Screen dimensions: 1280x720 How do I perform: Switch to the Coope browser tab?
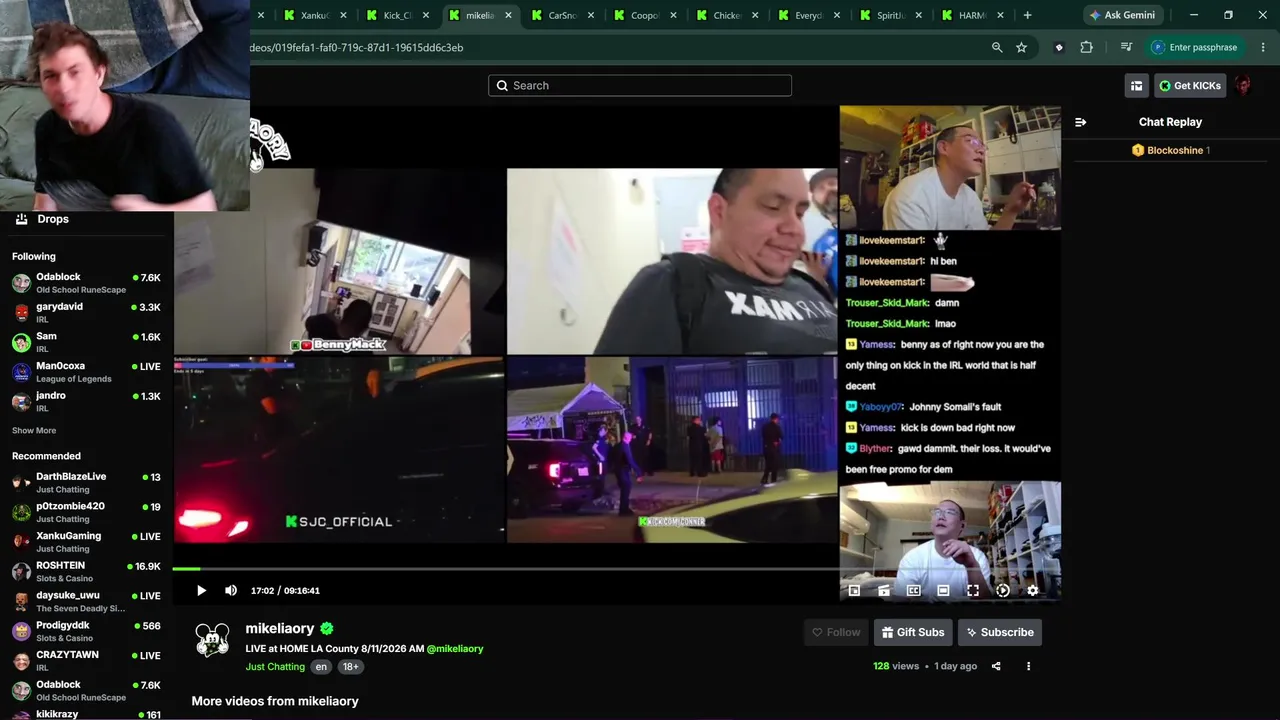(644, 15)
